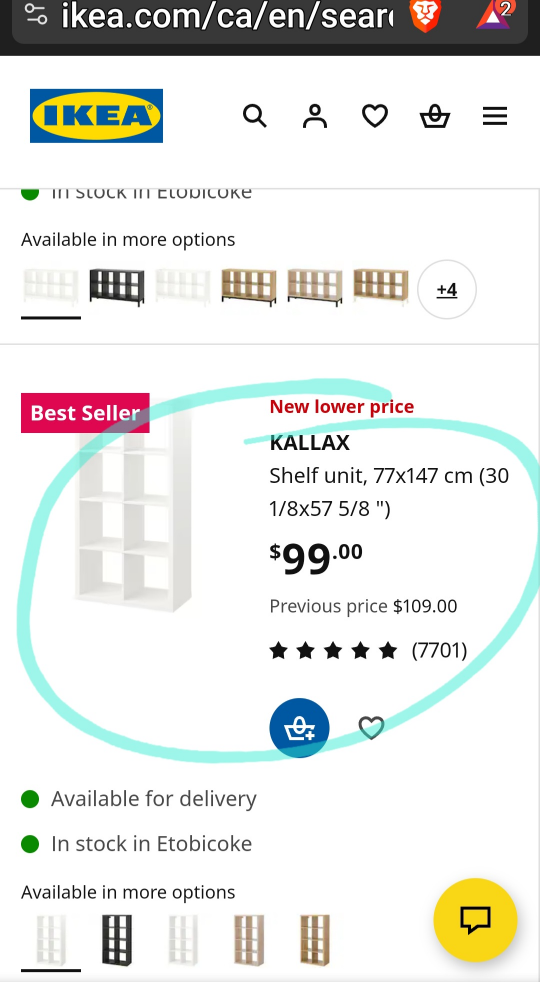Expand the +4 more options button
This screenshot has height=982, width=540.
447,289
